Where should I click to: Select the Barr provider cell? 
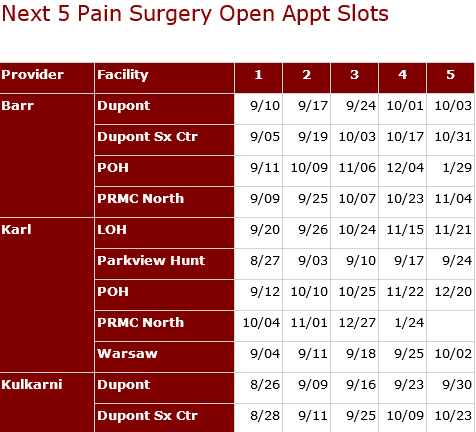pyautogui.click(x=47, y=155)
